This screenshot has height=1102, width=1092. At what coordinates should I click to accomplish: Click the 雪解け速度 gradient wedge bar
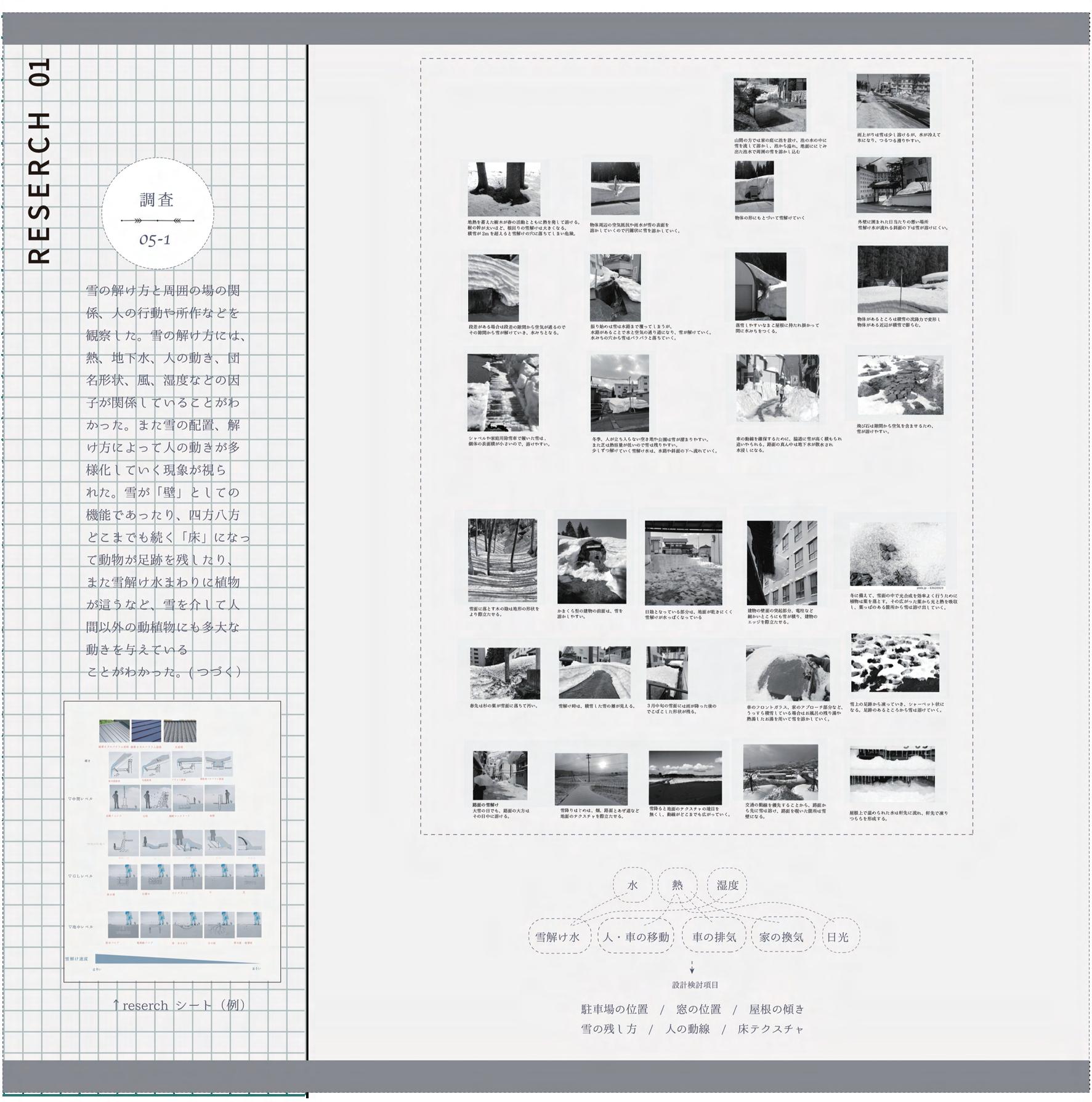[178, 959]
